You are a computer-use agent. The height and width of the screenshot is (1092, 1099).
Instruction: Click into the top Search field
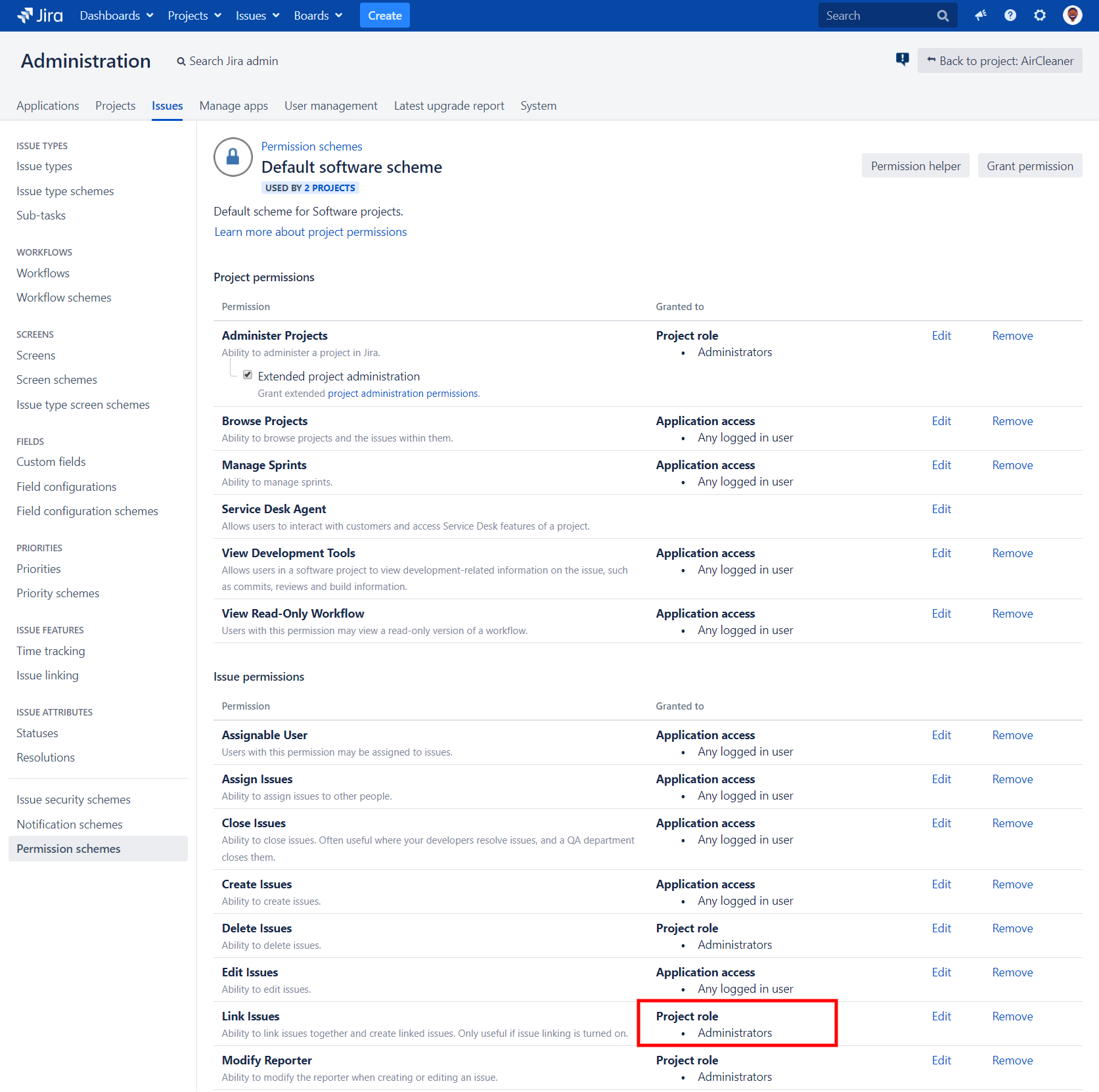click(880, 15)
